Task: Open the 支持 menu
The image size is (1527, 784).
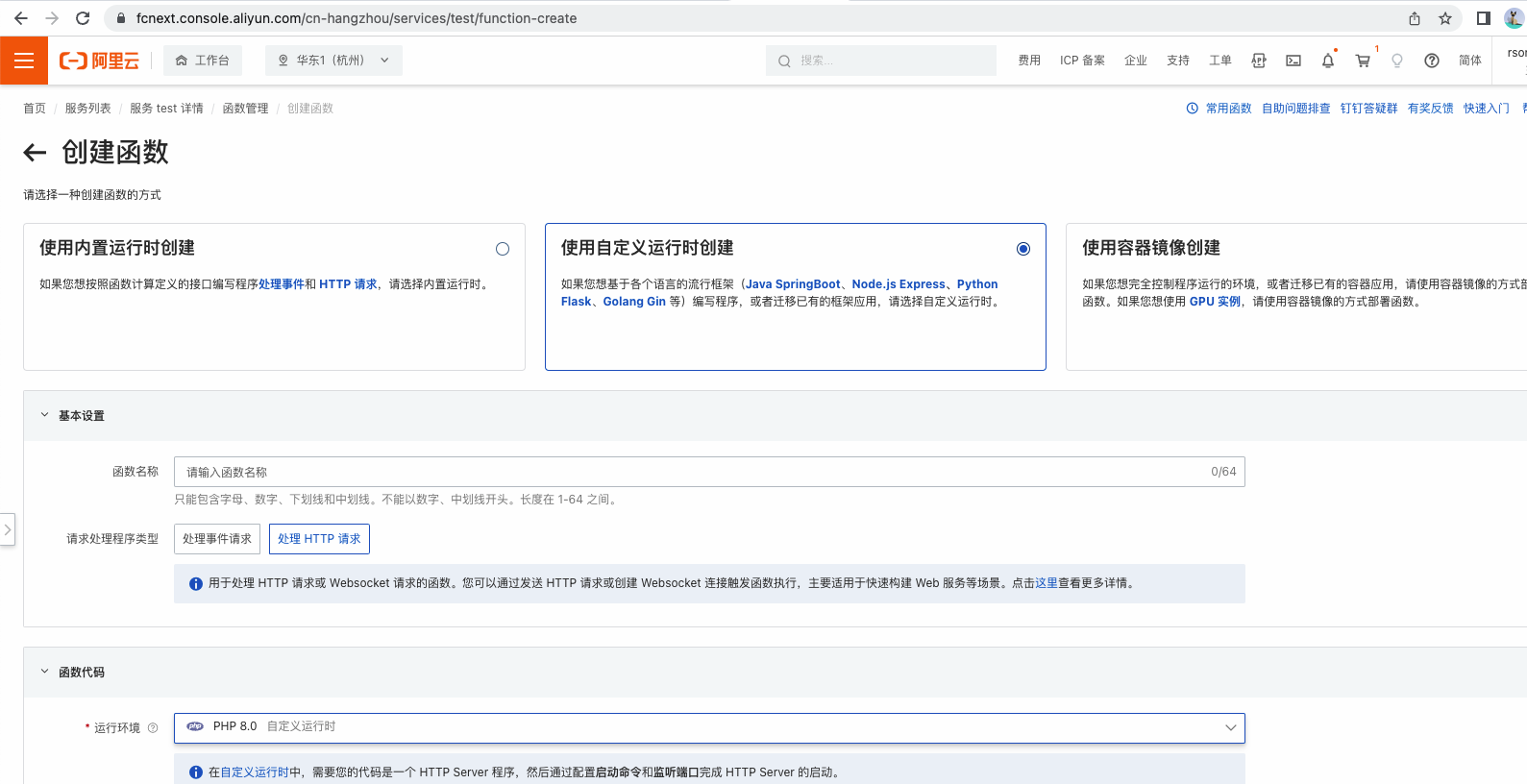Action: [1178, 61]
